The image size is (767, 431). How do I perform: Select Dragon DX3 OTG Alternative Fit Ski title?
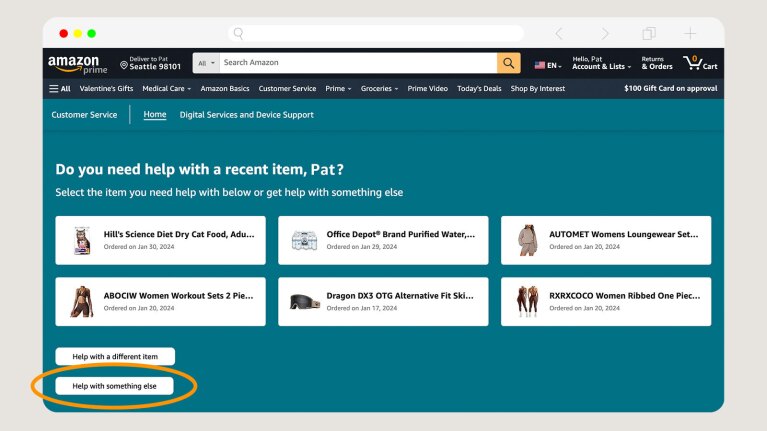point(400,296)
